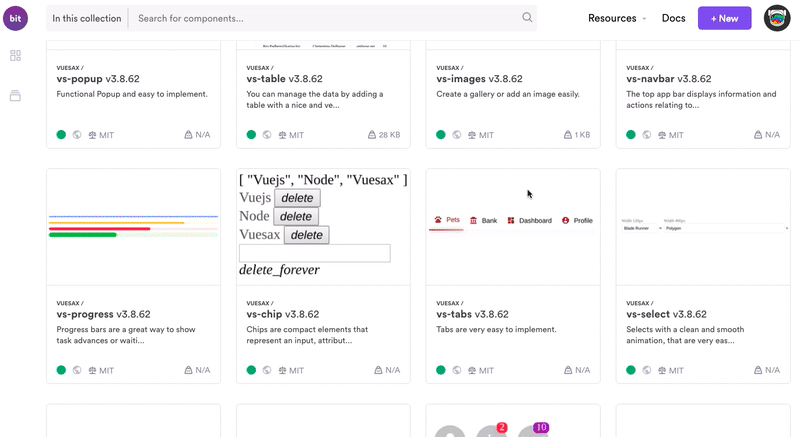Click the green progress bar in preview
The height and width of the screenshot is (437, 800).
click(x=83, y=235)
